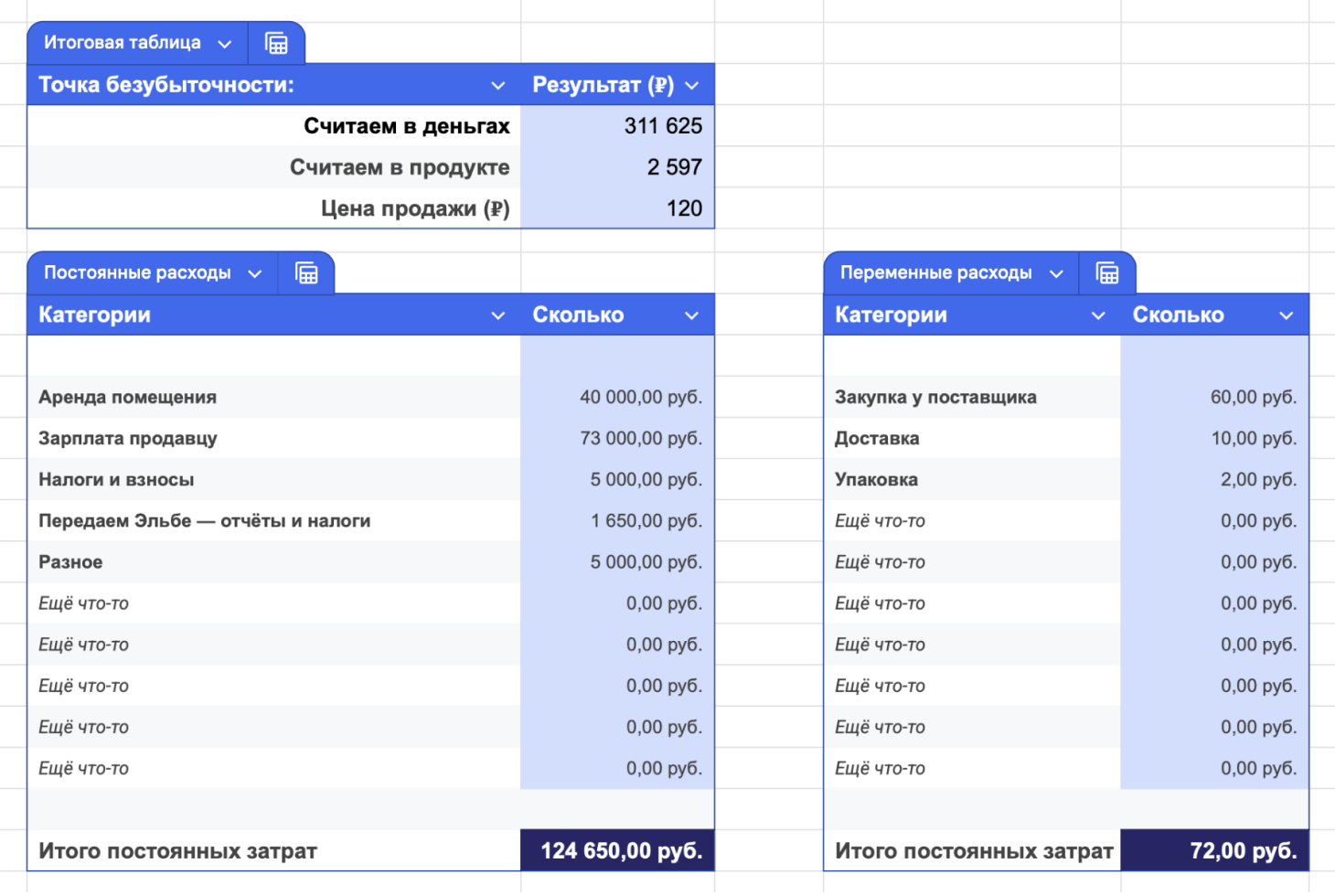Select the Аренда помещения amount cell
The height and width of the screenshot is (896, 1335).
[617, 397]
